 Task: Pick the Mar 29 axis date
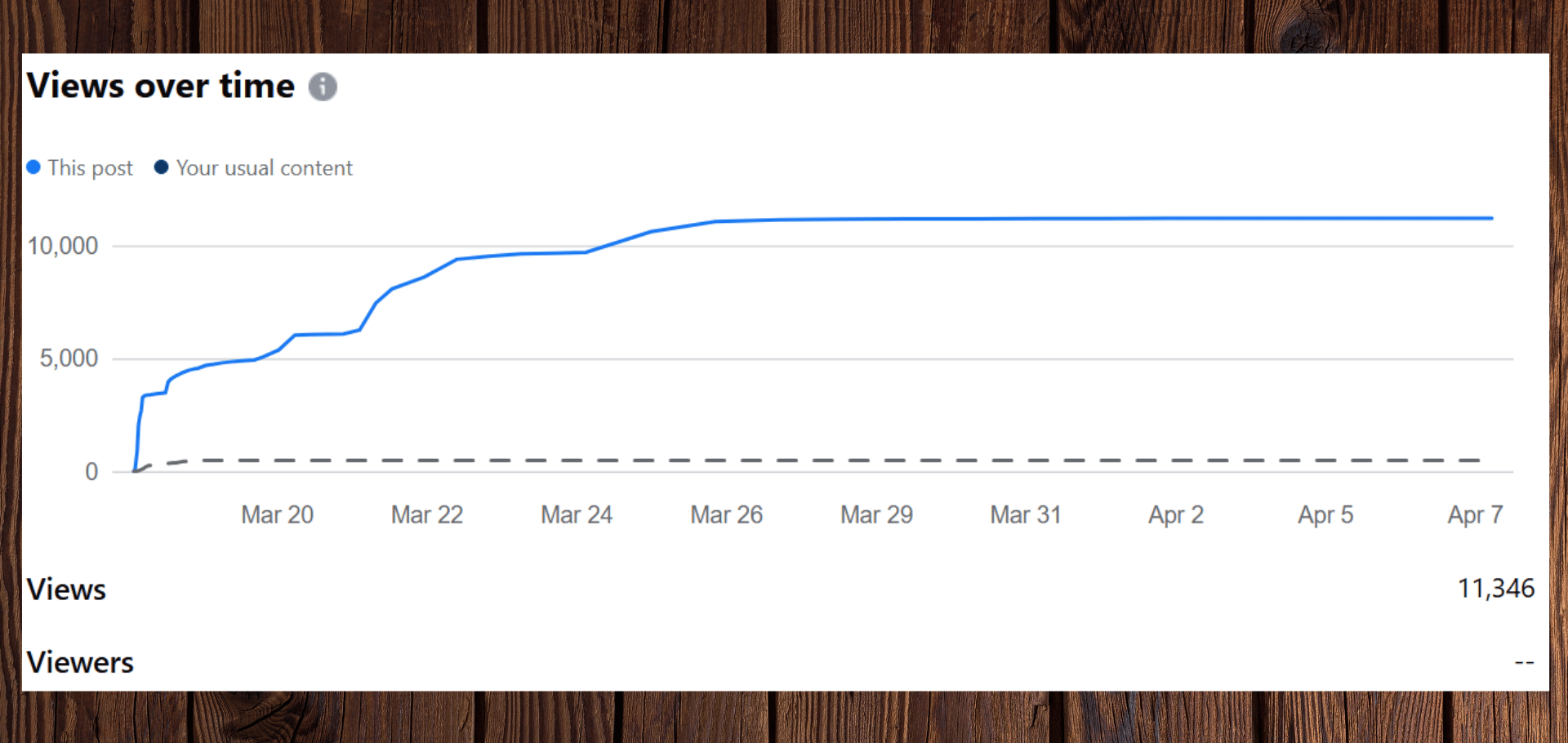tap(876, 514)
